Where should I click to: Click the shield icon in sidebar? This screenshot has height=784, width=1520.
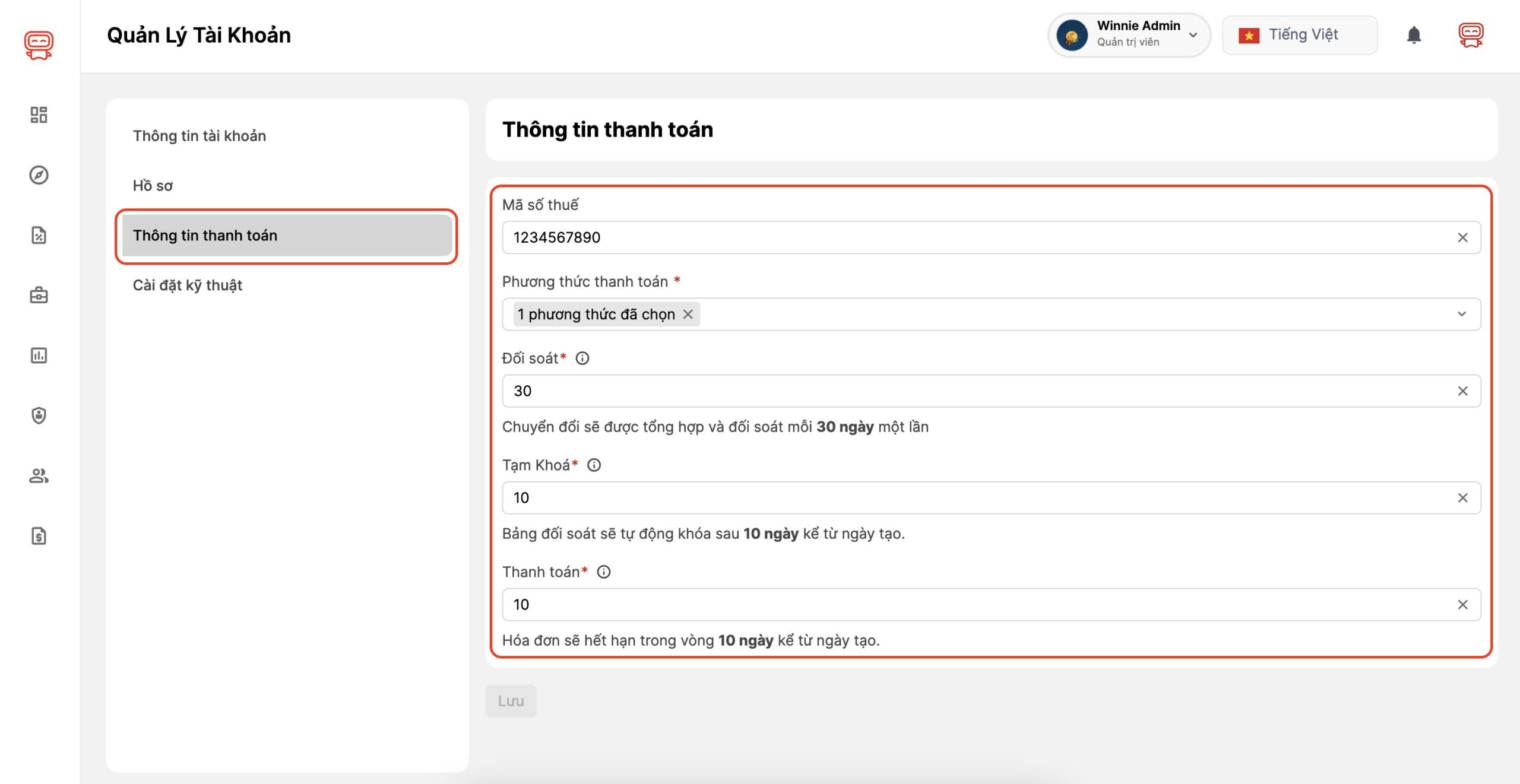coord(39,415)
